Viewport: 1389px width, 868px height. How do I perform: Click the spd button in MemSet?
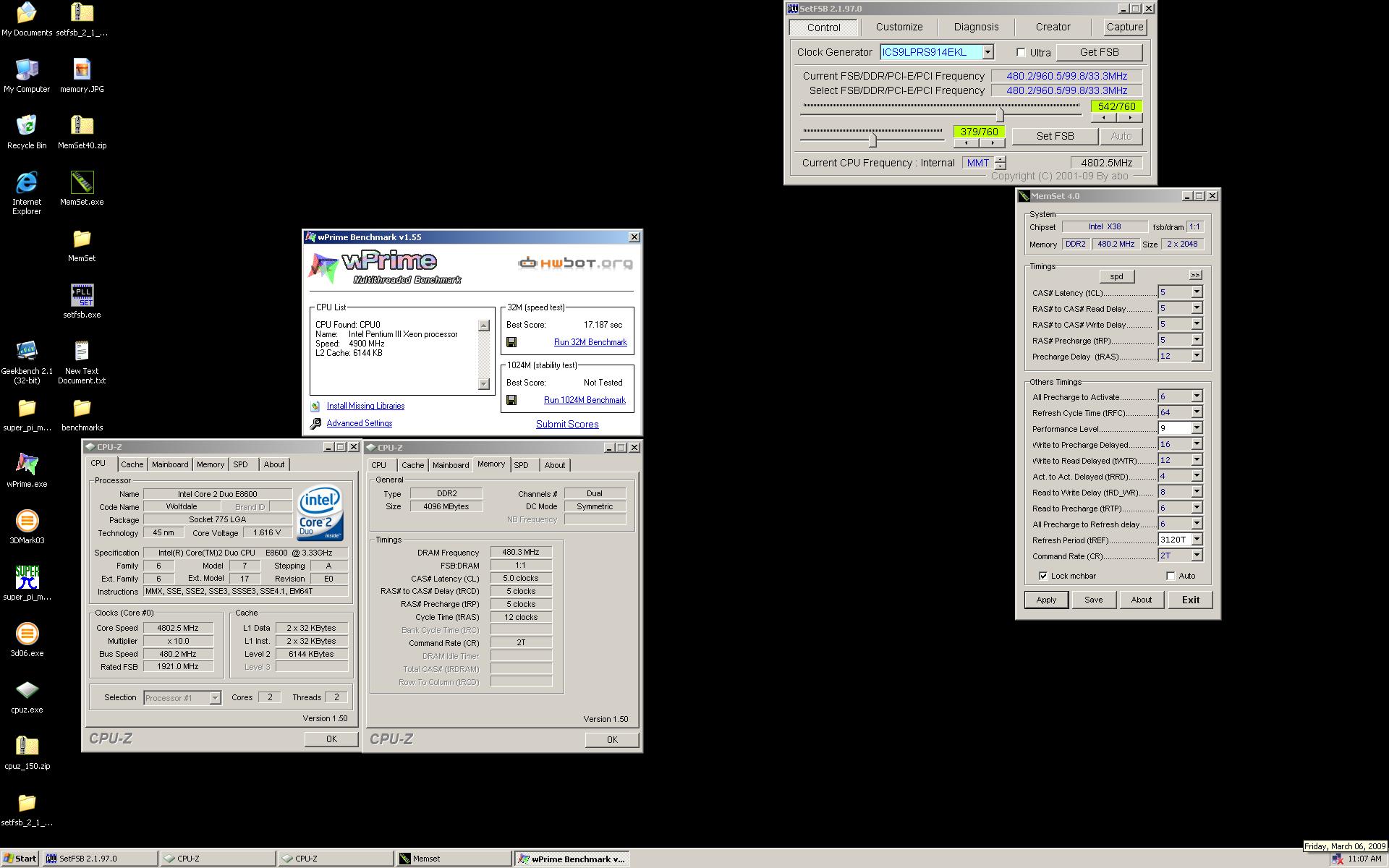(x=1117, y=276)
